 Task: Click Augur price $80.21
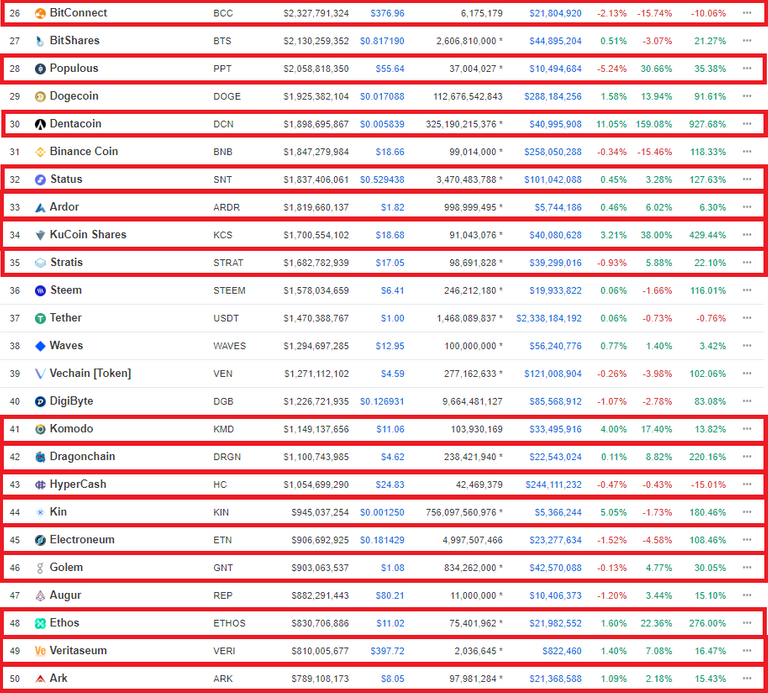(x=390, y=596)
